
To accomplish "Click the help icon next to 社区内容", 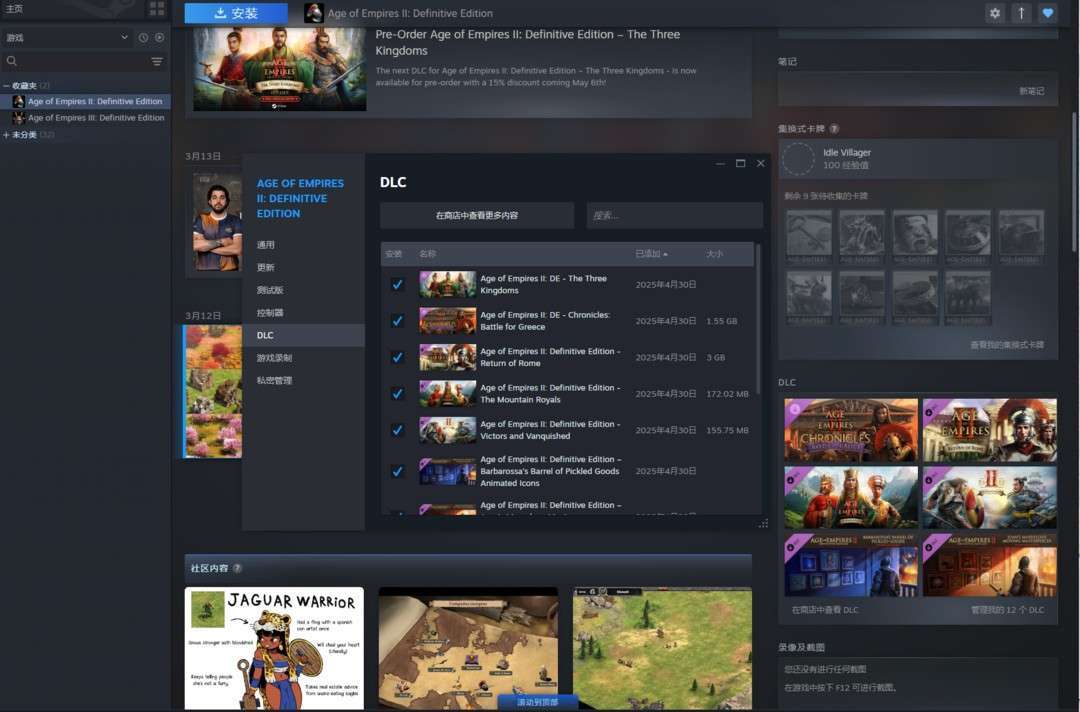I will 238,568.
